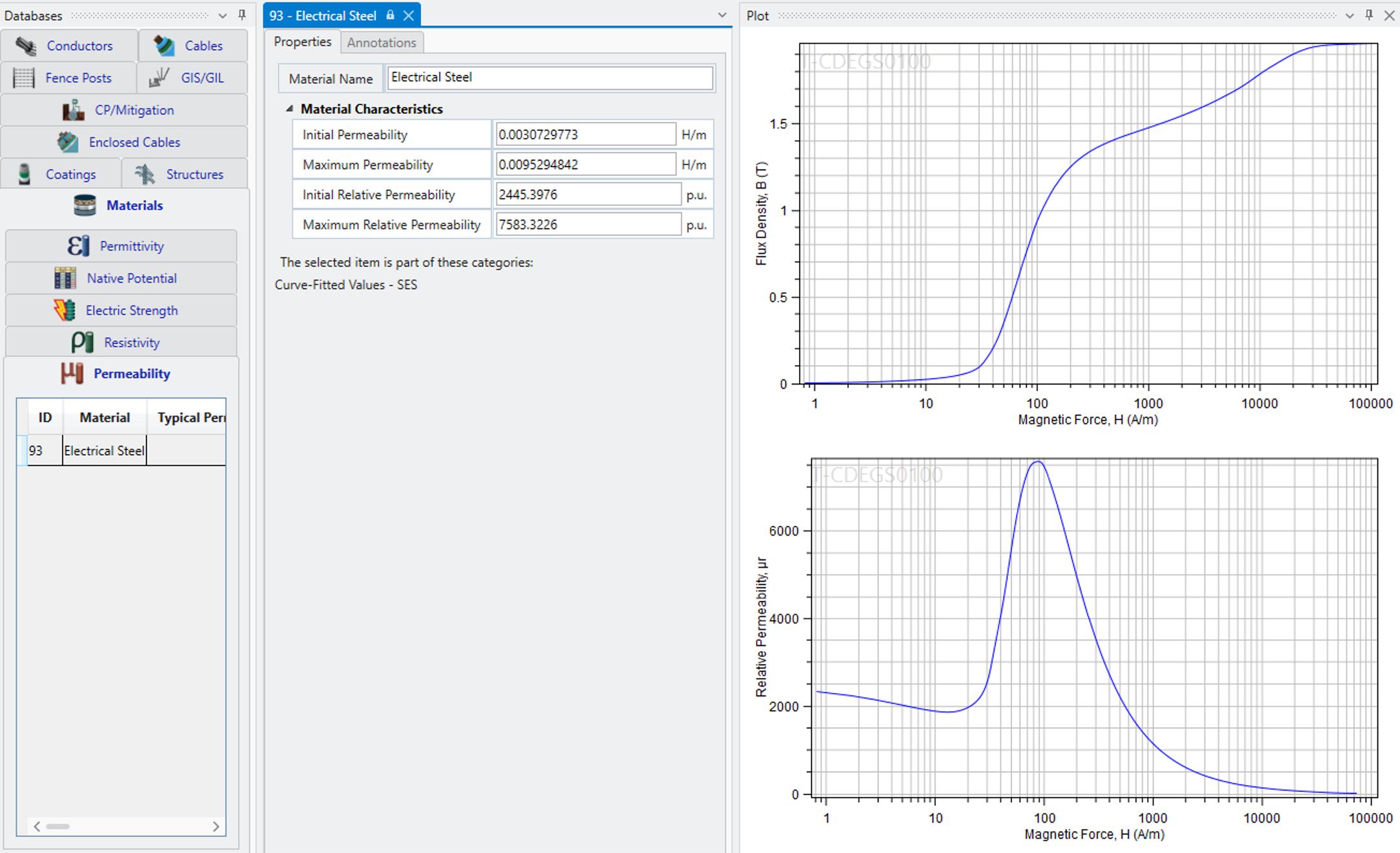Select the Coatings icon
Screen dimensions: 1400x853
click(25, 174)
